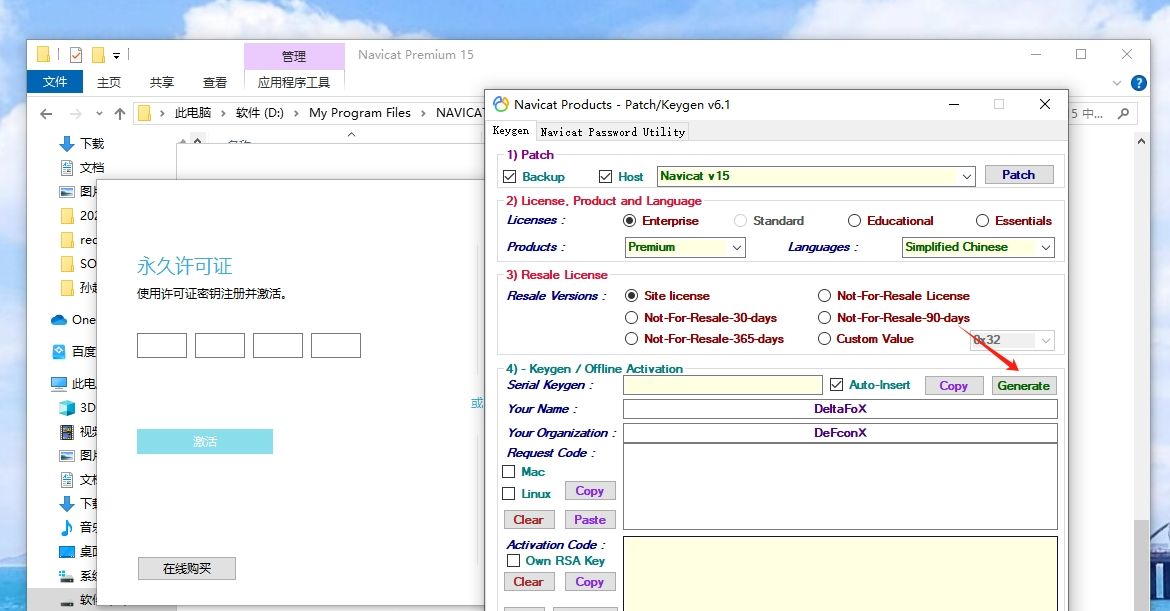This screenshot has height=611, width=1170.
Task: Select the Educational license radio button
Action: pos(854,221)
